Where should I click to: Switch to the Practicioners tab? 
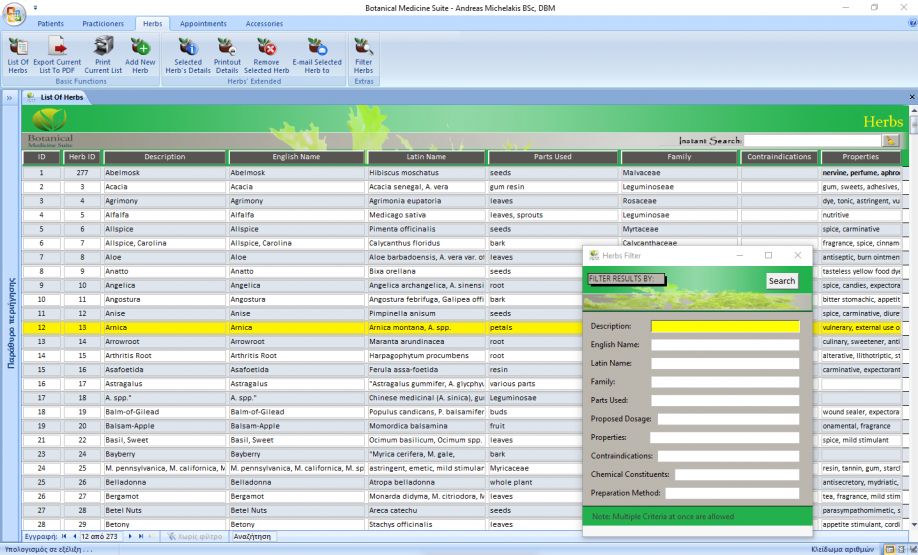click(103, 23)
